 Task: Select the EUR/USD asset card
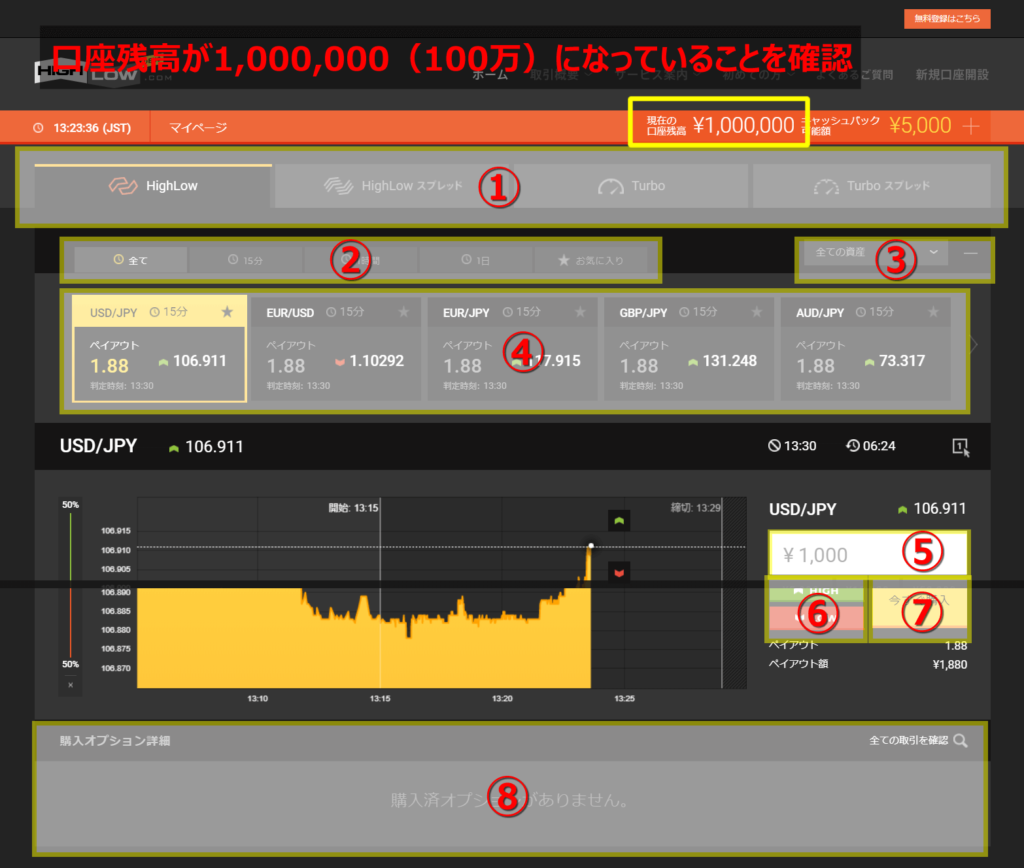coord(336,348)
